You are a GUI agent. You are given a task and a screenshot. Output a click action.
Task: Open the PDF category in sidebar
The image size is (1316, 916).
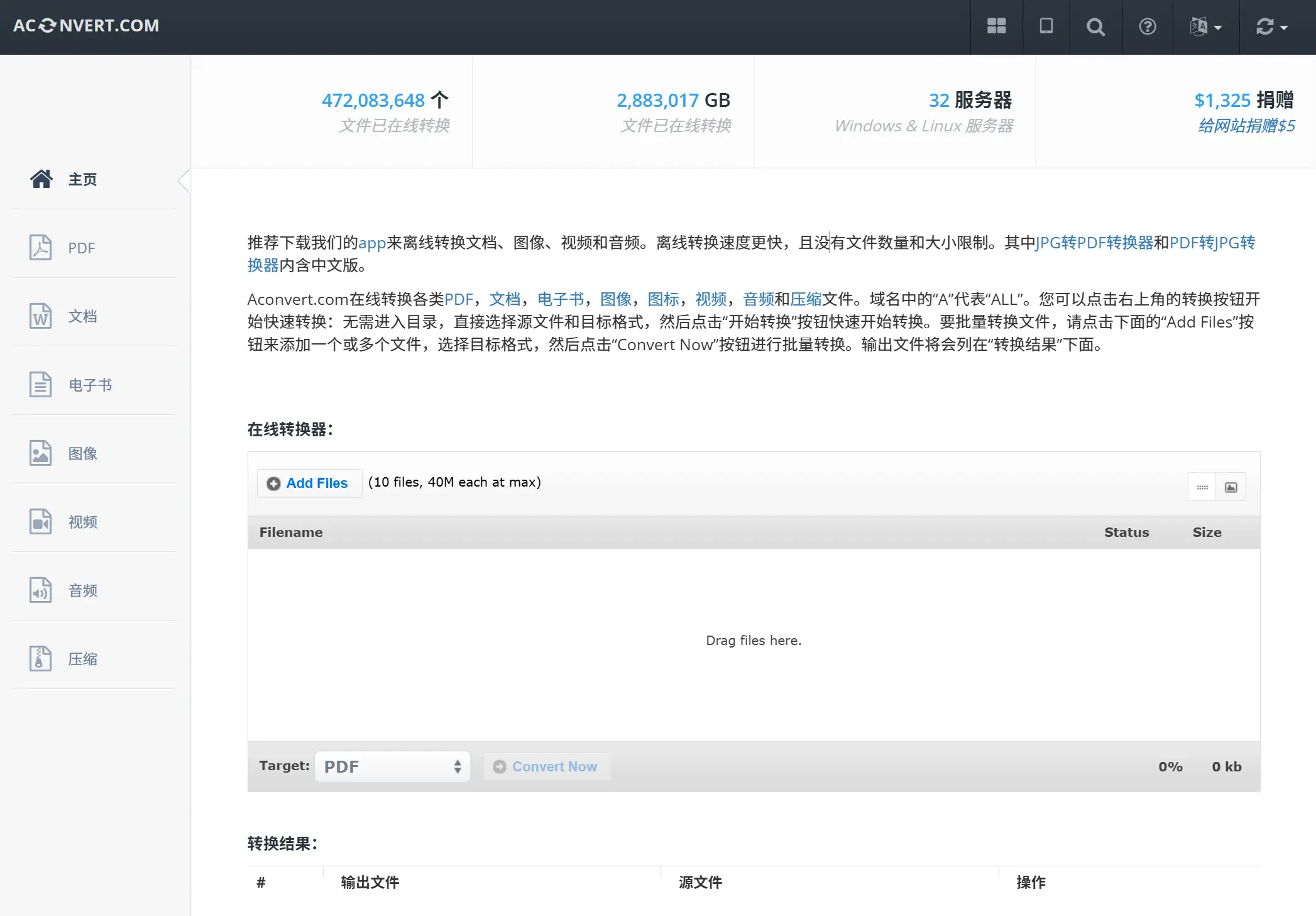(81, 248)
